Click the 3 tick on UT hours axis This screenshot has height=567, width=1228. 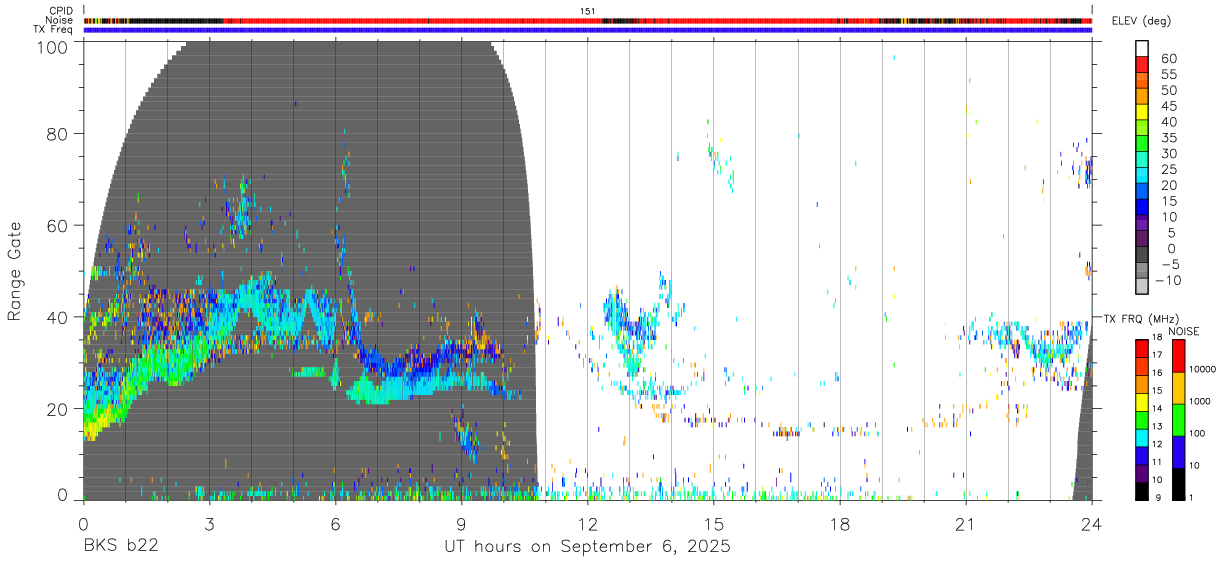[209, 524]
